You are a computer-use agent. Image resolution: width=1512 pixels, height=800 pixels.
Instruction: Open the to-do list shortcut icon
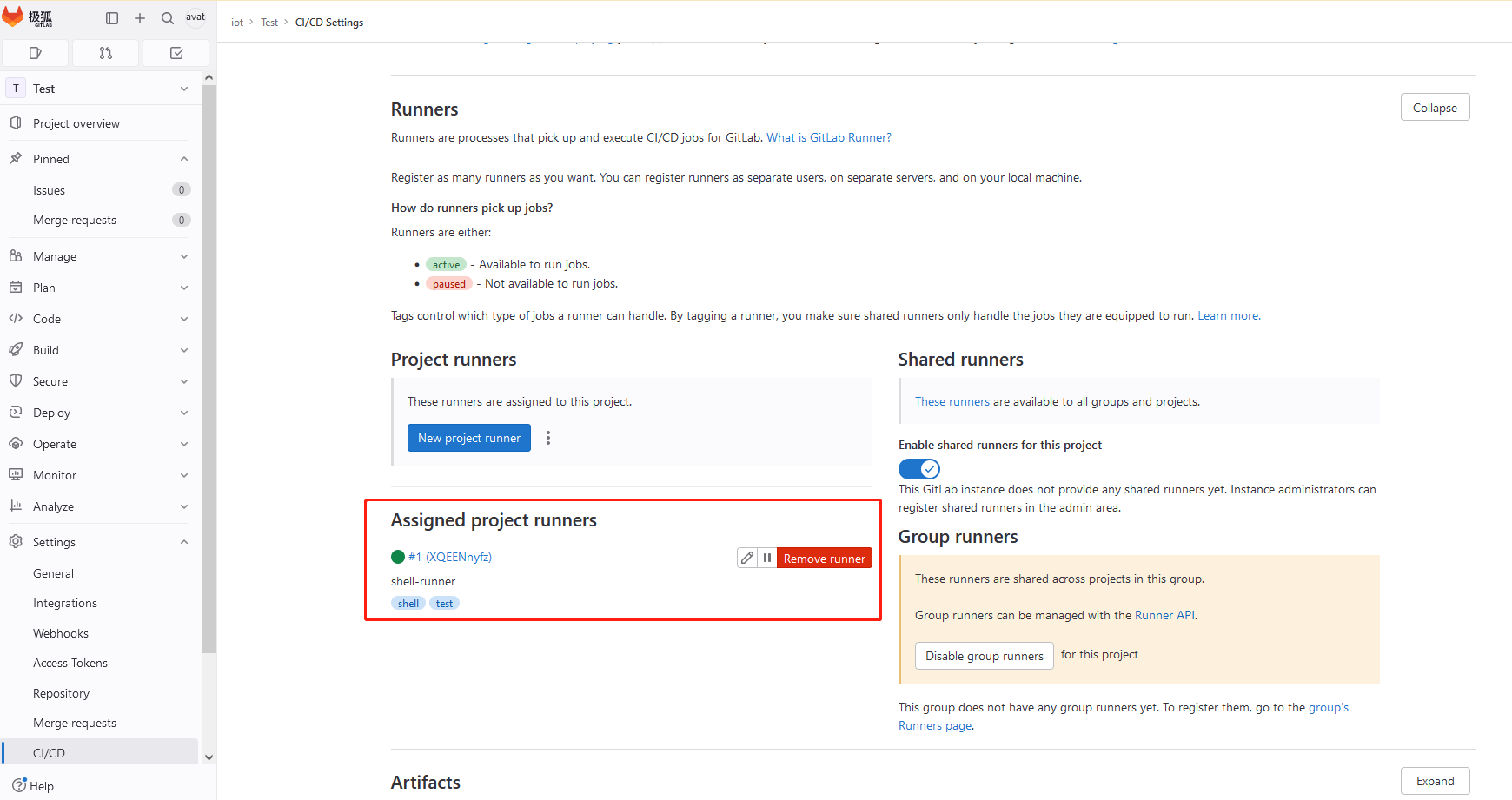176,53
